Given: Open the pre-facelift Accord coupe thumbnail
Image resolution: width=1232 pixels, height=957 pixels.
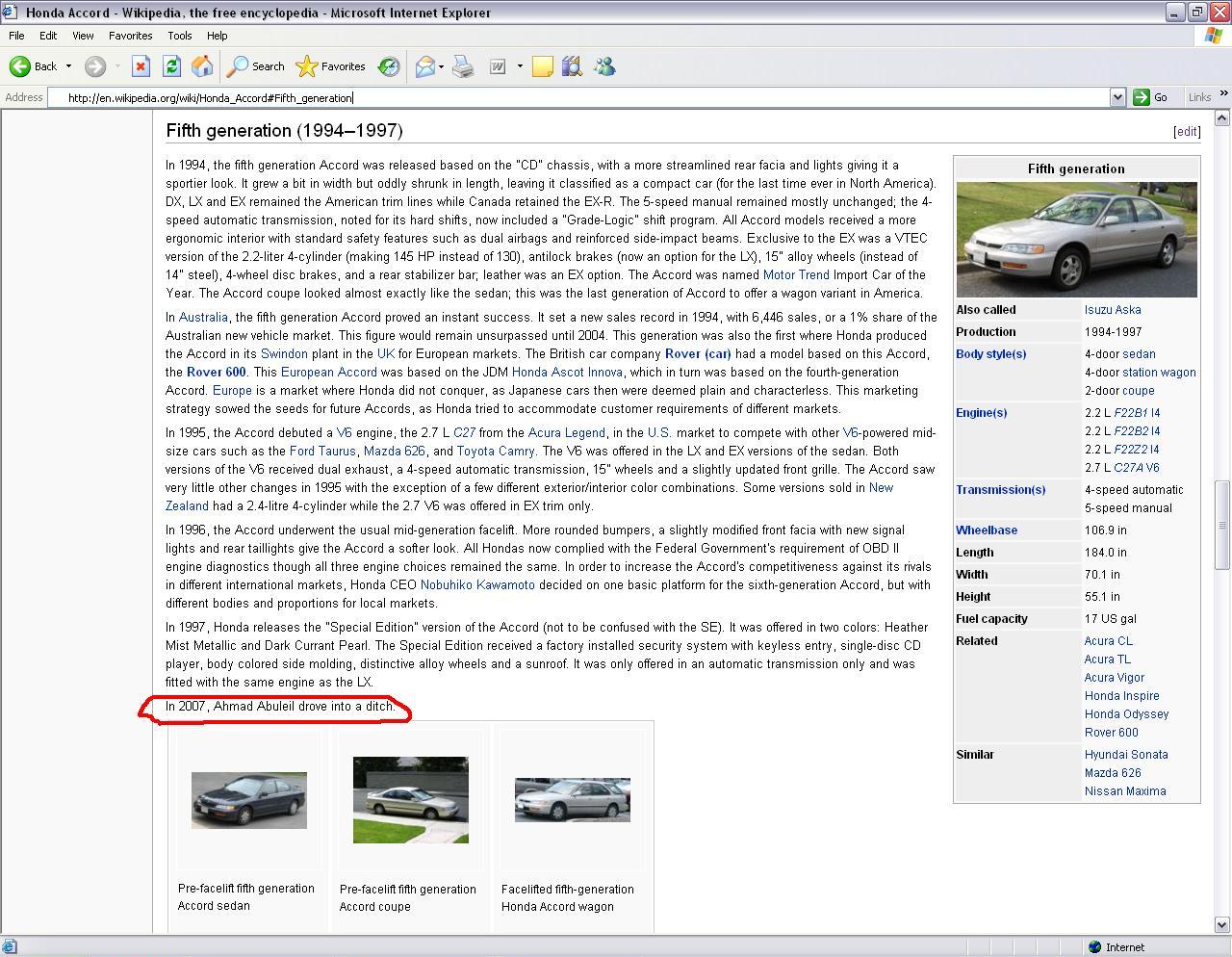Looking at the screenshot, I should [x=411, y=800].
